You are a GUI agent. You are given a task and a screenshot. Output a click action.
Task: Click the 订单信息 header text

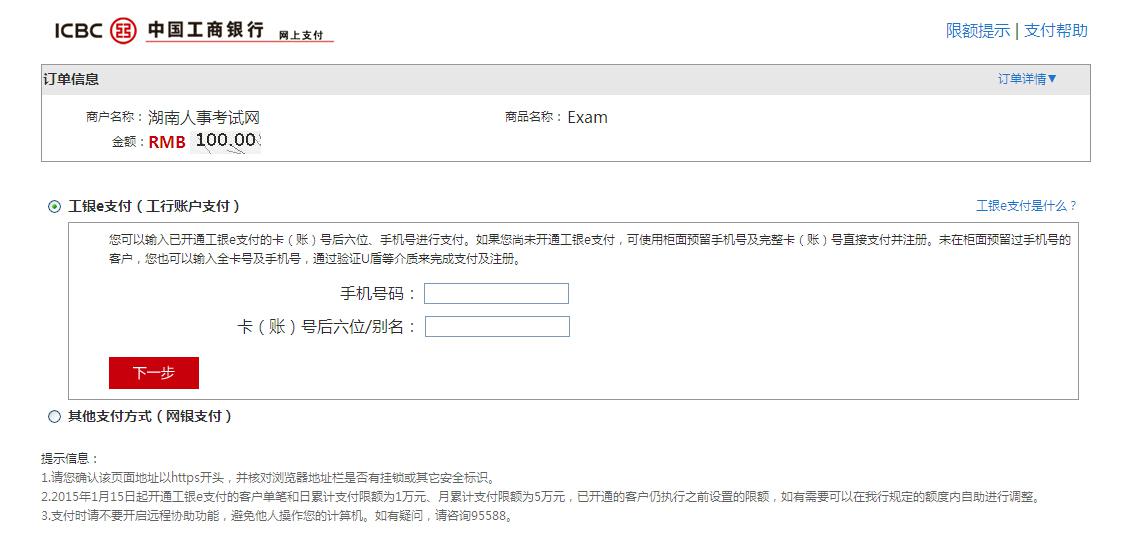tap(71, 79)
